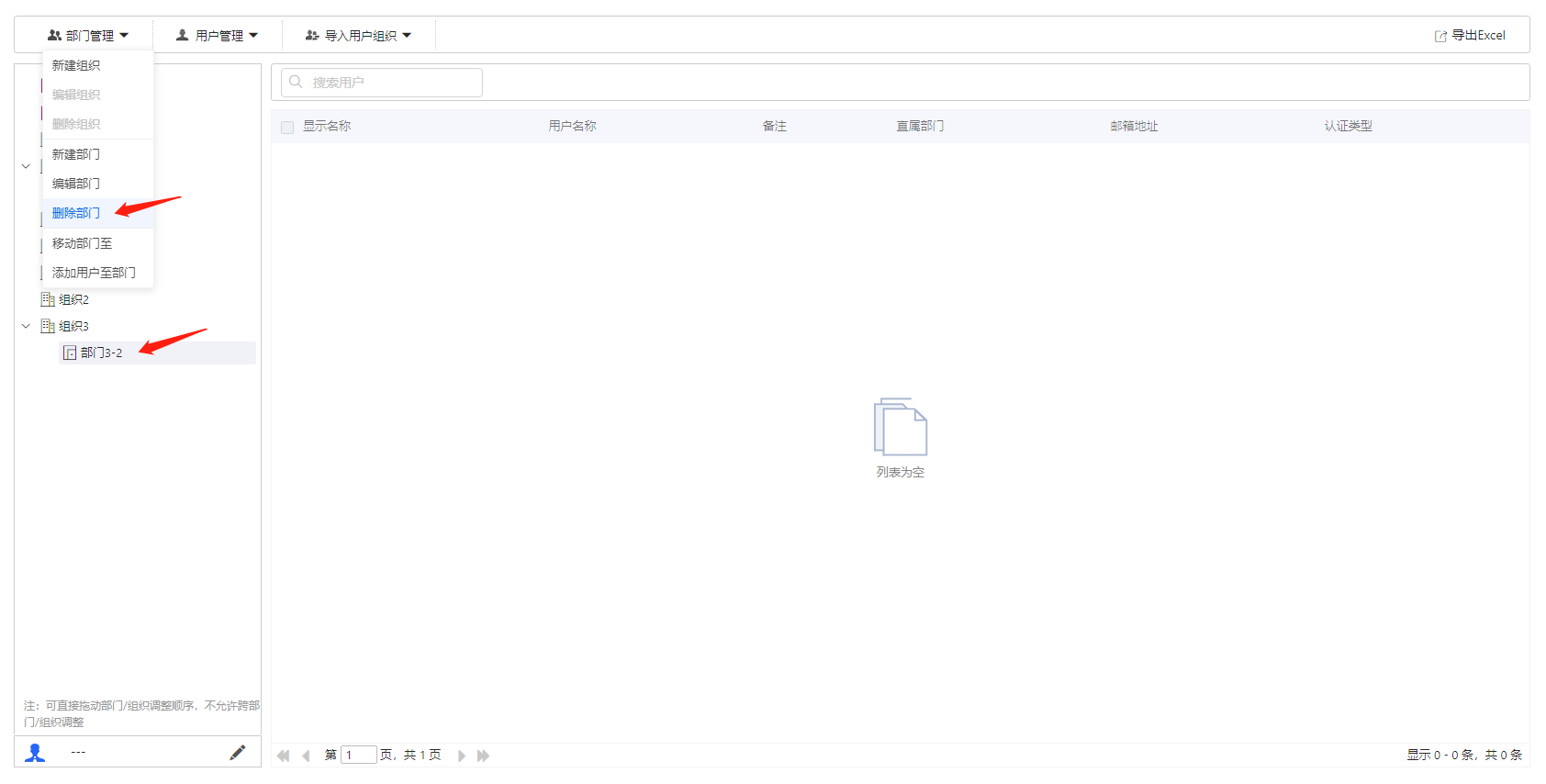Click the 组织2 building icon
This screenshot has width=1546, height=784.
click(48, 299)
